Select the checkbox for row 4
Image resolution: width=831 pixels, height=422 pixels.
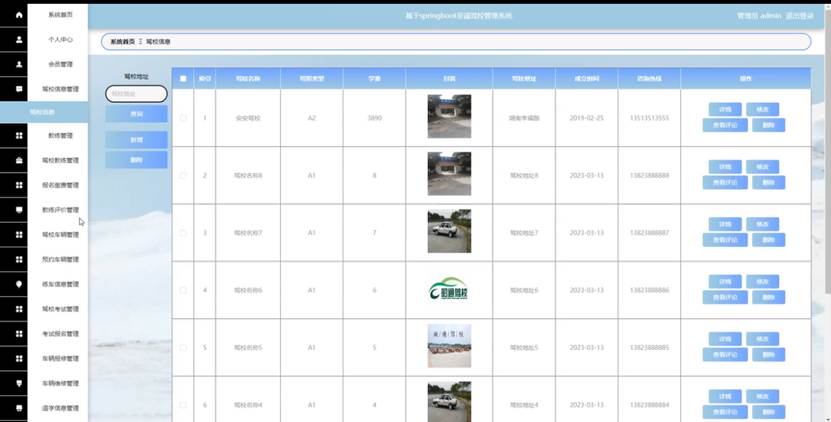coord(183,290)
